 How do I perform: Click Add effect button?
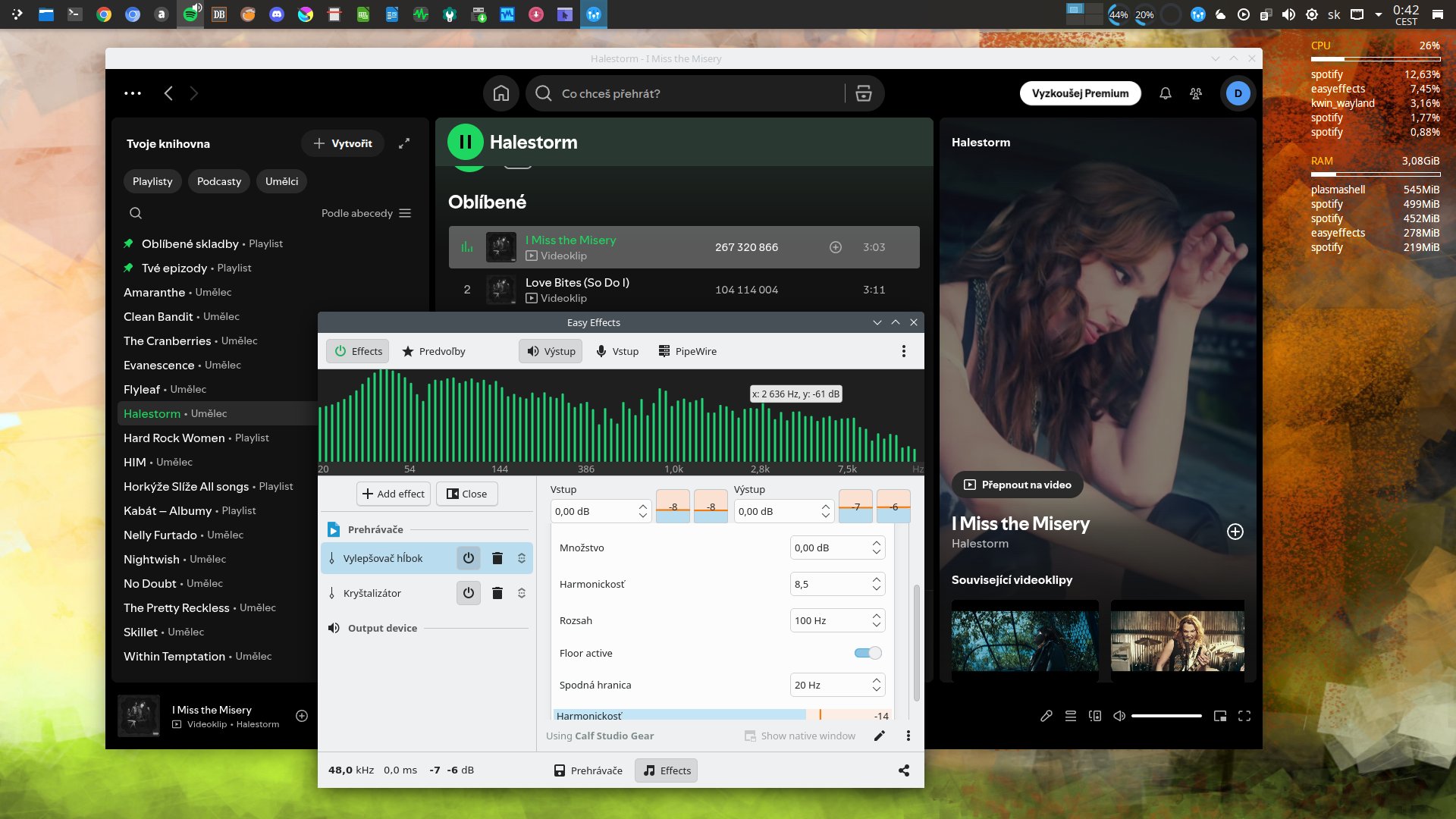tap(394, 494)
